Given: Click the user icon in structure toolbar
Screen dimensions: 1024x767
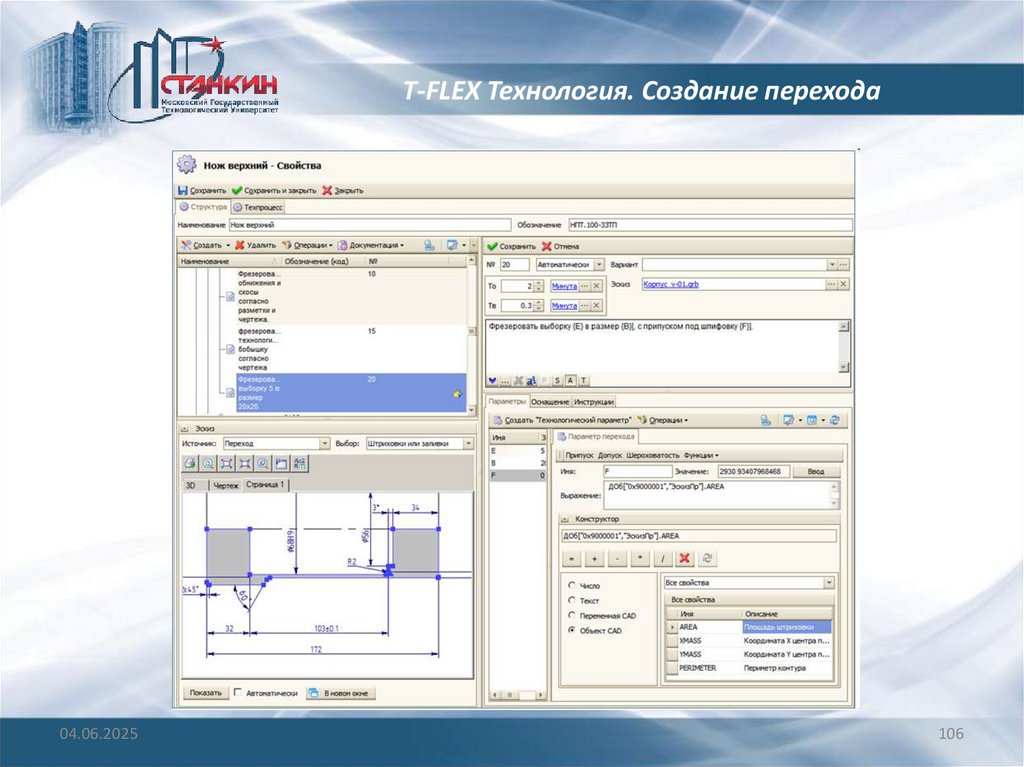Looking at the screenshot, I should click(429, 245).
